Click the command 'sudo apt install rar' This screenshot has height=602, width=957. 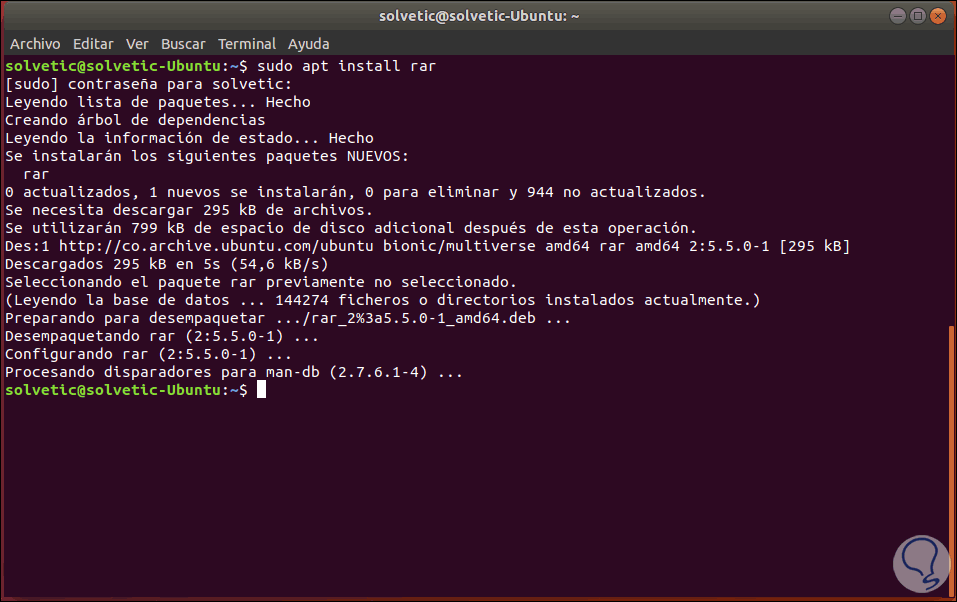(346, 66)
